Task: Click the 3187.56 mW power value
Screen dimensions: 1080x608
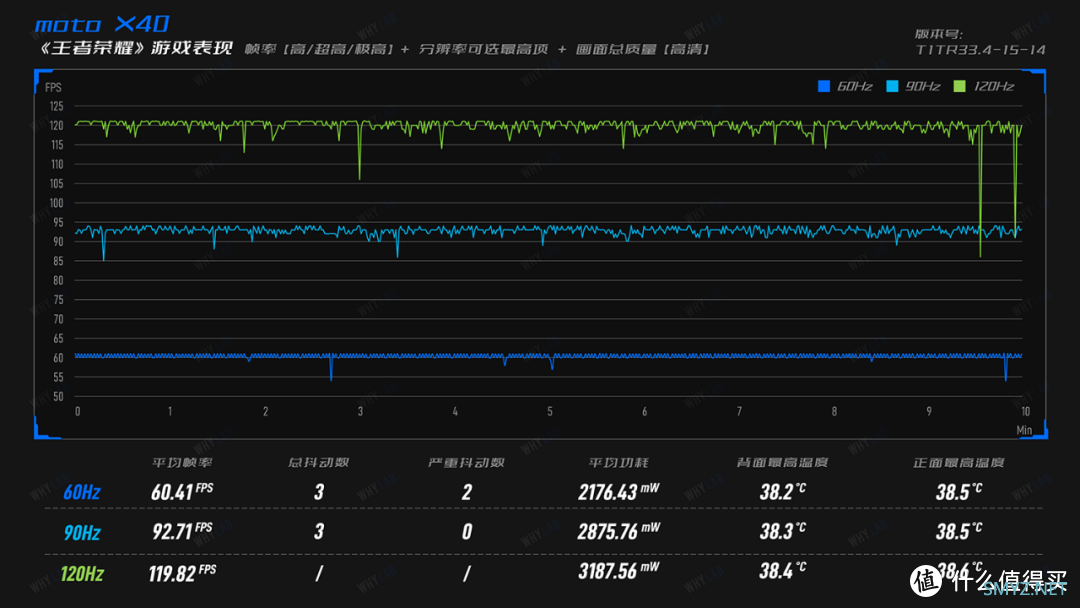Action: point(619,571)
